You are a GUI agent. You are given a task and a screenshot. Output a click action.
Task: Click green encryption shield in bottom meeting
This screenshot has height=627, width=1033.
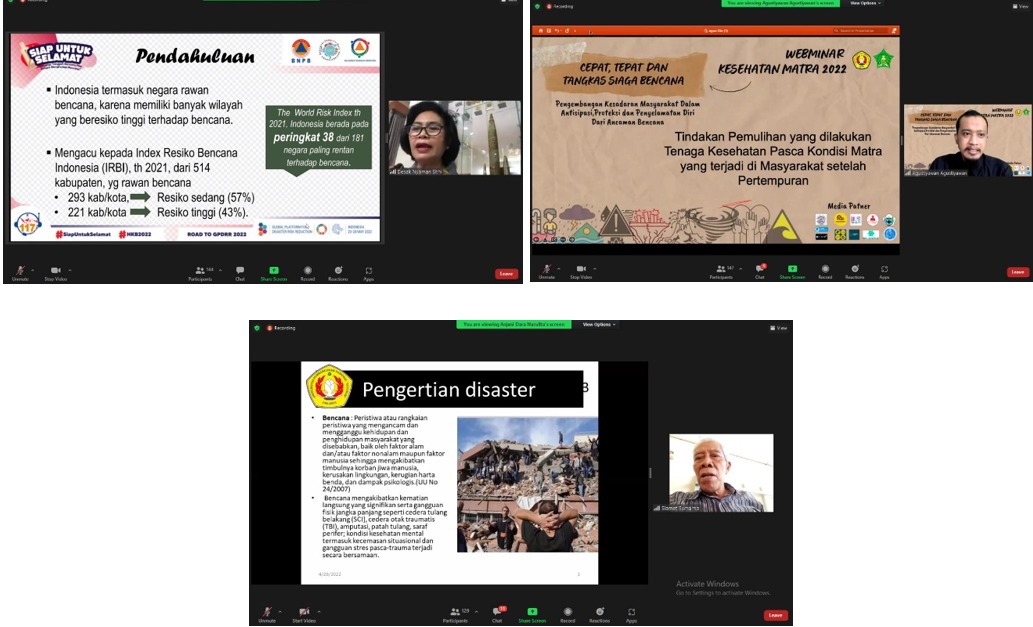pos(257,327)
